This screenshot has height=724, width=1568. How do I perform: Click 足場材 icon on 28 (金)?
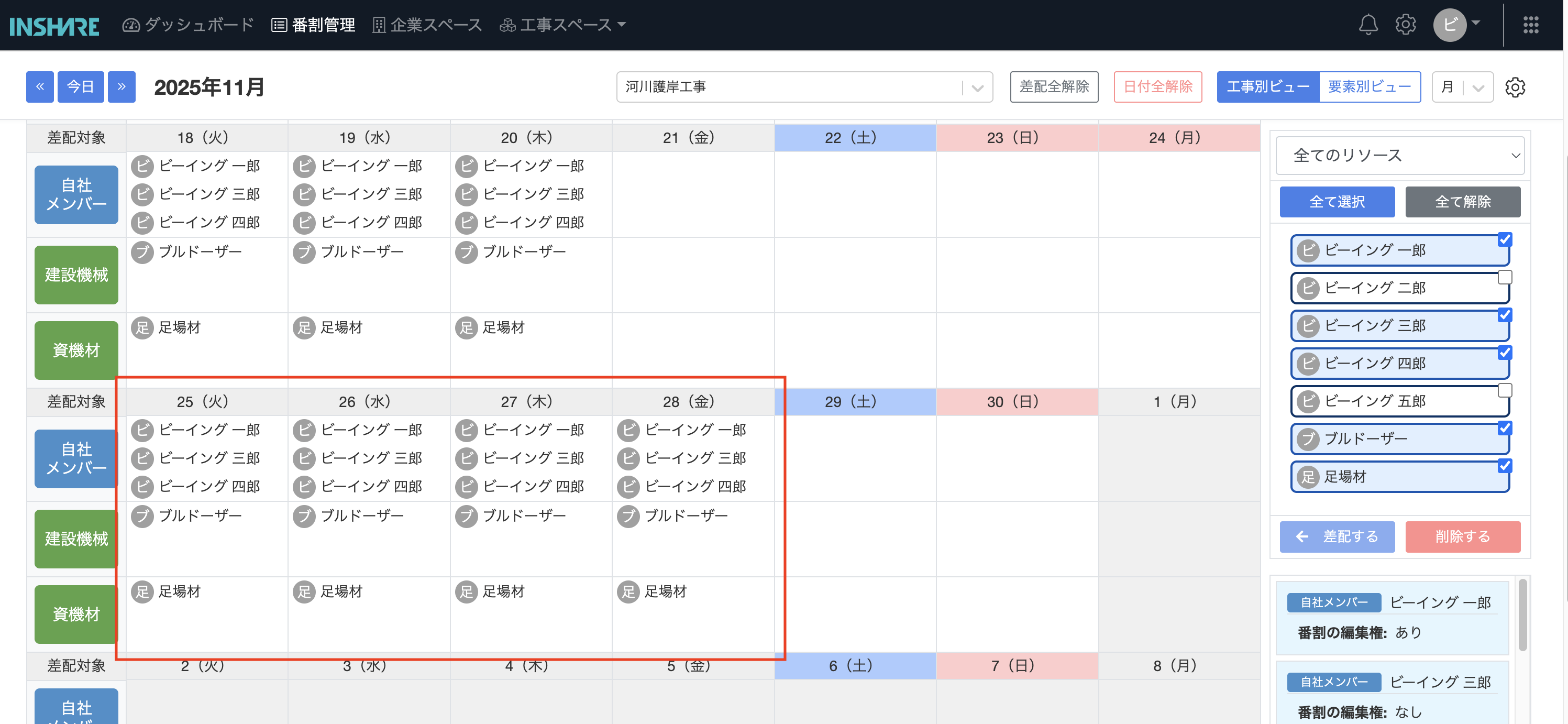(x=628, y=592)
